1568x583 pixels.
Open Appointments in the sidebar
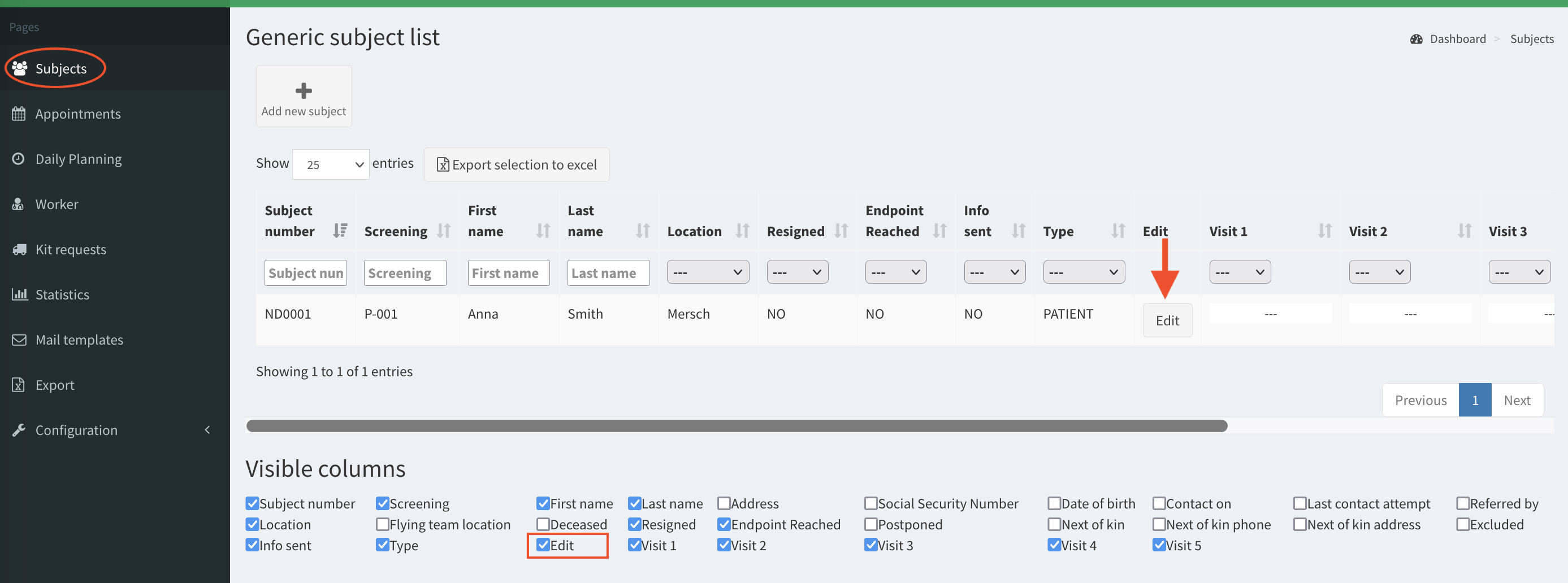(78, 114)
